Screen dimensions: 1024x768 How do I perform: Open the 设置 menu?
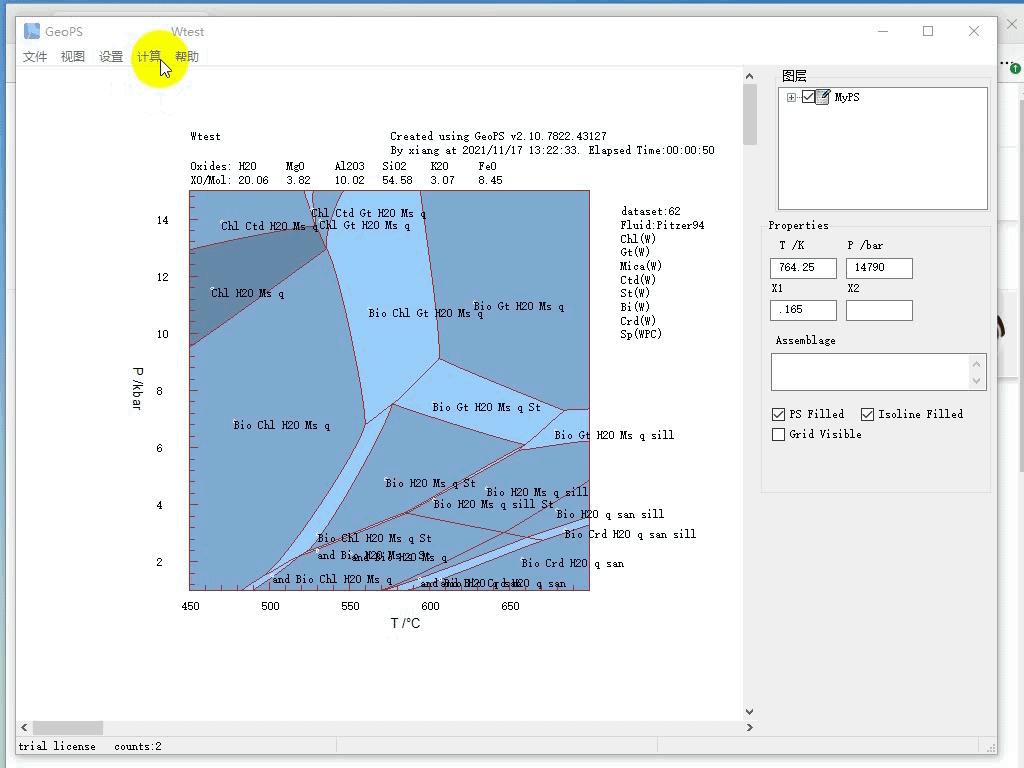pyautogui.click(x=111, y=57)
